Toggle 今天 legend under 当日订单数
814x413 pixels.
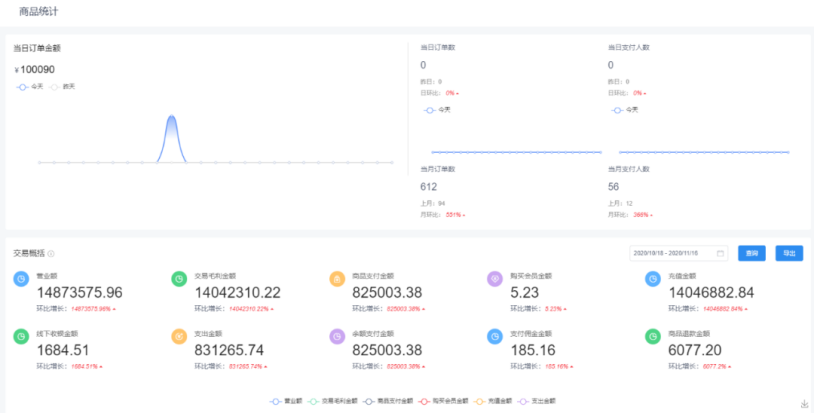click(x=438, y=110)
